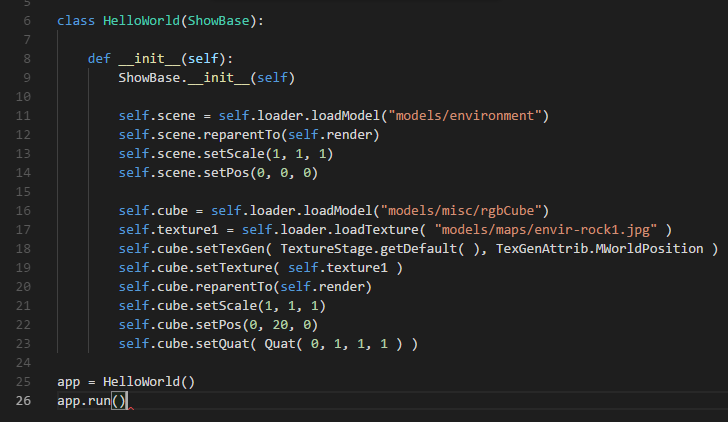The height and width of the screenshot is (422, 728).
Task: Click setScale on the self.scene line
Action: pyautogui.click(x=231, y=153)
